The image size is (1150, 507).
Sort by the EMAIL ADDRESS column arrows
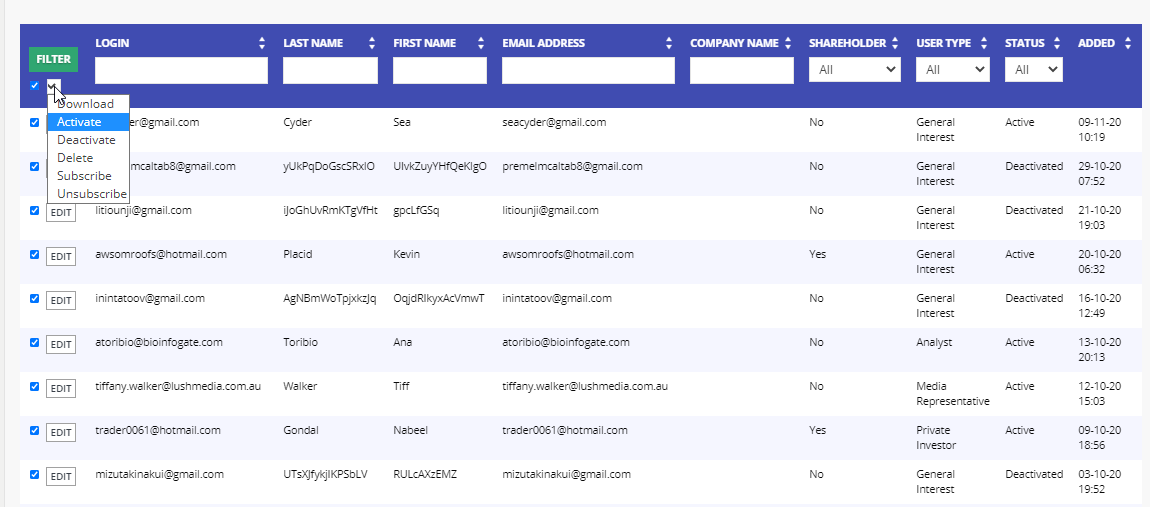pyautogui.click(x=668, y=43)
